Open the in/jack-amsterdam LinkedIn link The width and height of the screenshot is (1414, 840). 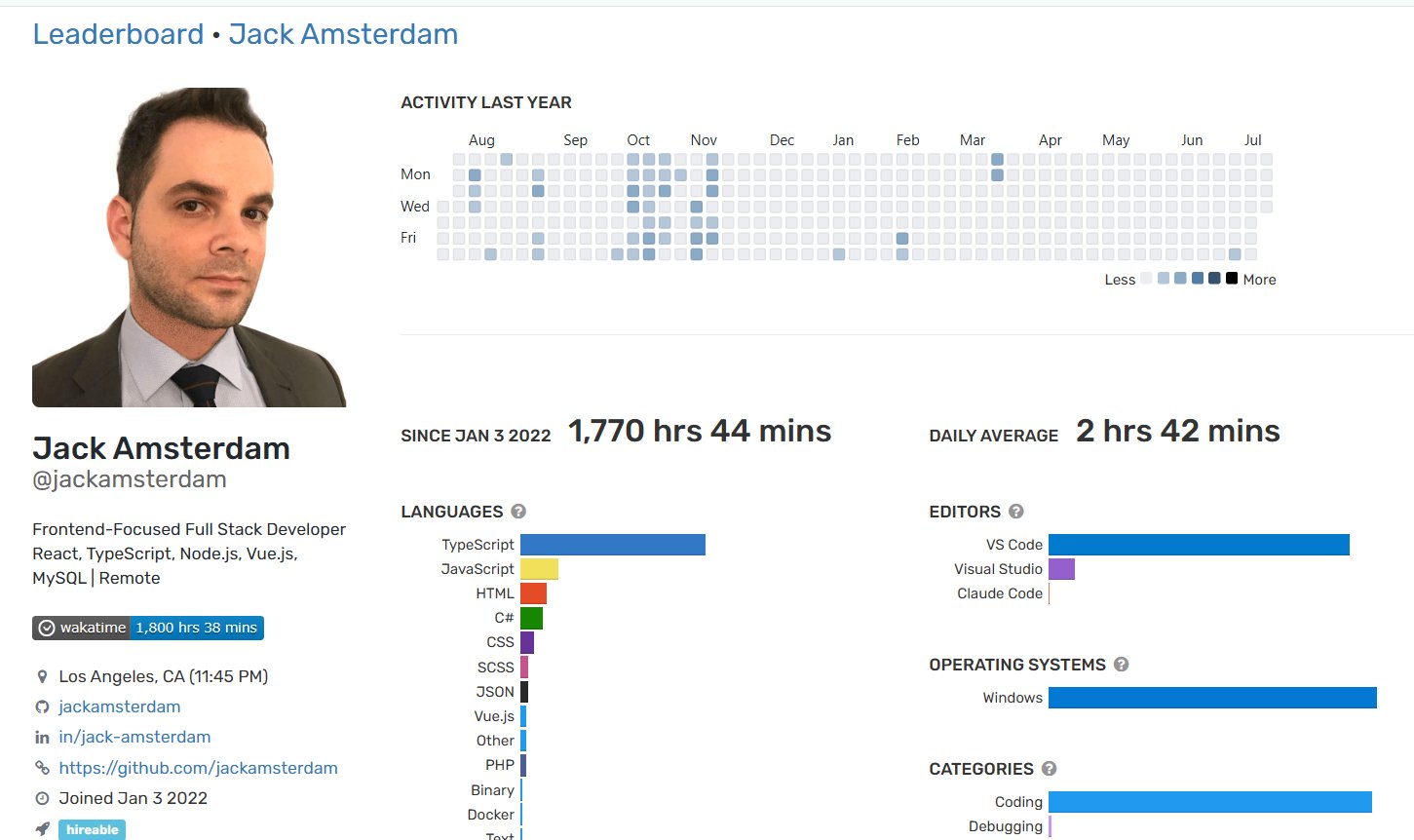pos(134,737)
